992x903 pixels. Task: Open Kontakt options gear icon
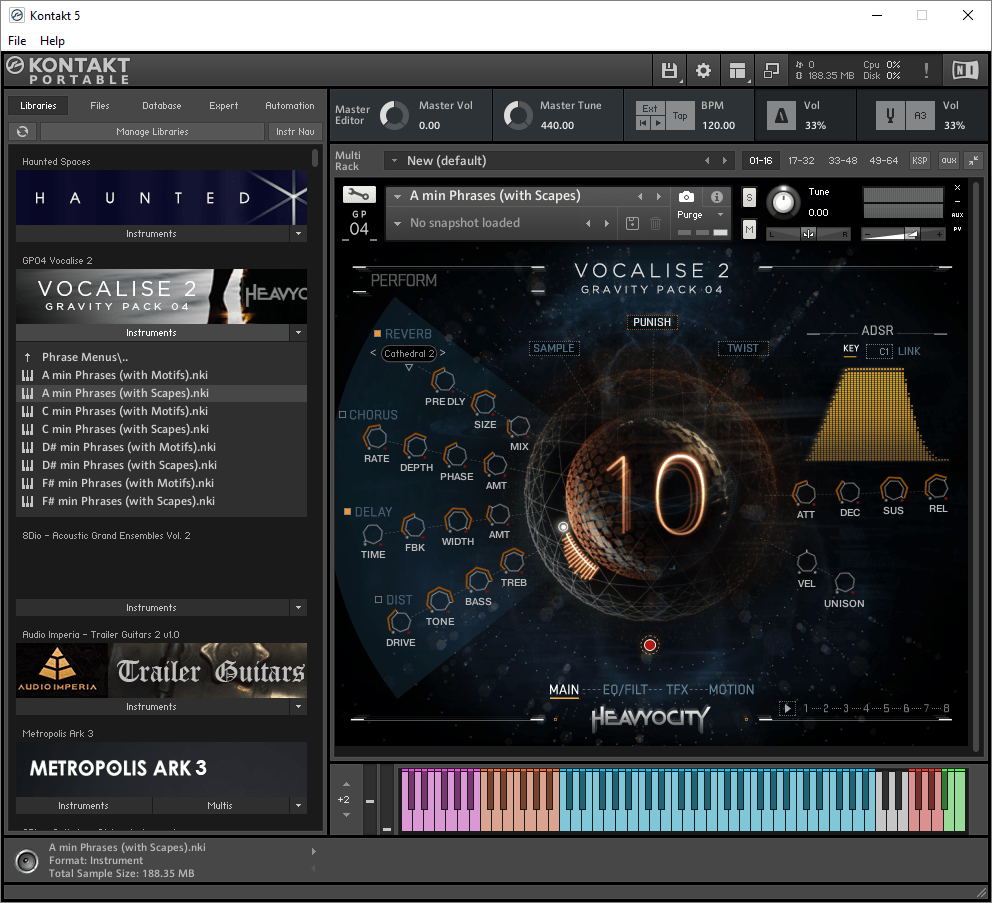(703, 70)
